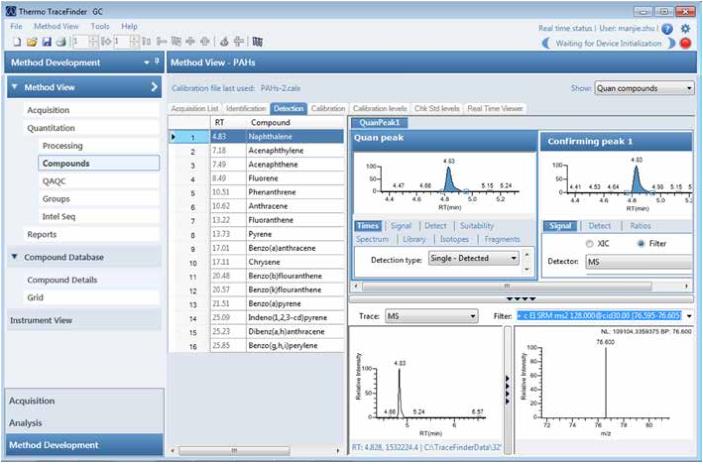Open the Detection type dropdown
703x469 pixels.
[x=523, y=257]
